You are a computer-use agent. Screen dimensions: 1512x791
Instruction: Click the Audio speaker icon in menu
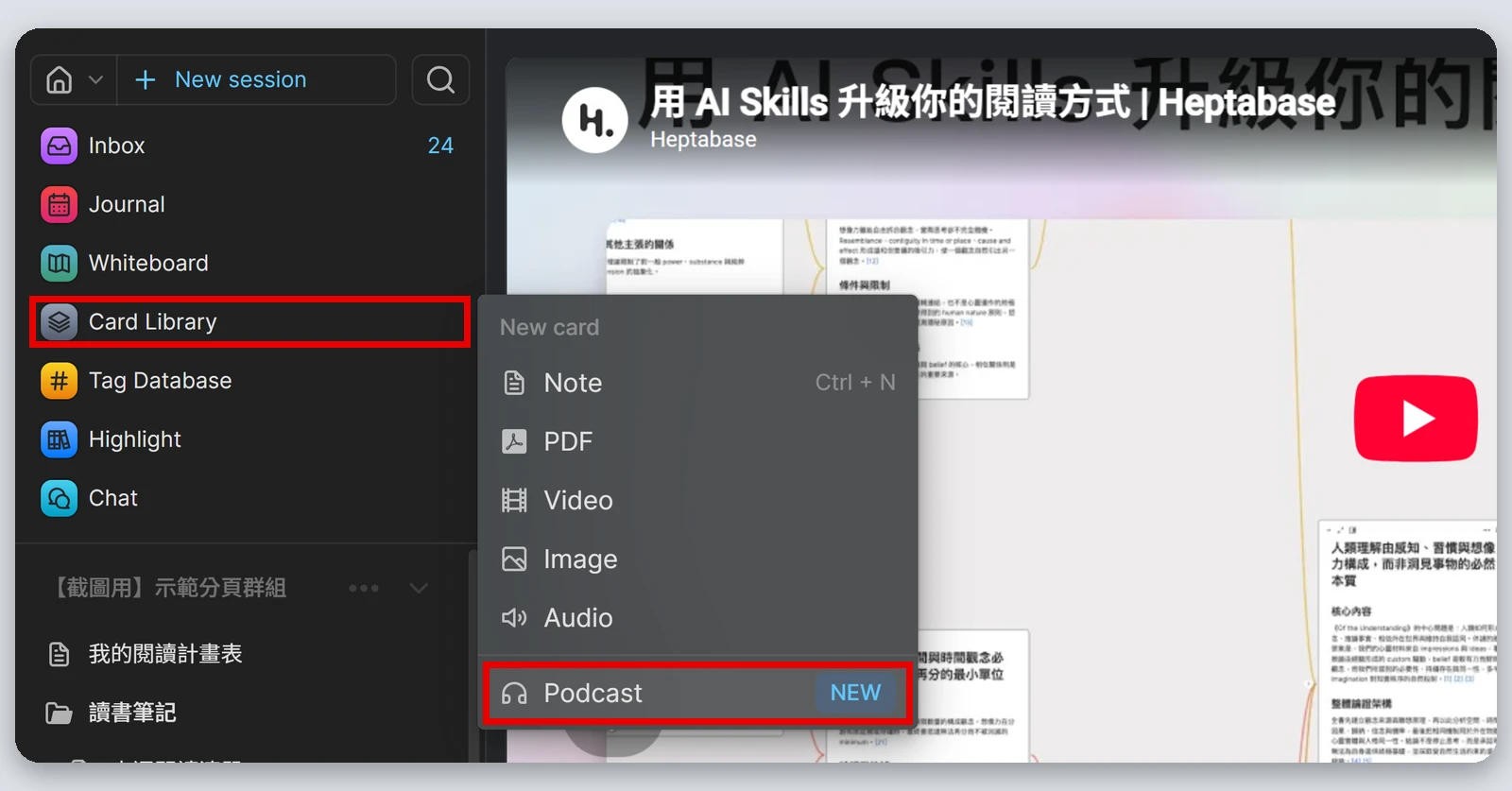[514, 618]
